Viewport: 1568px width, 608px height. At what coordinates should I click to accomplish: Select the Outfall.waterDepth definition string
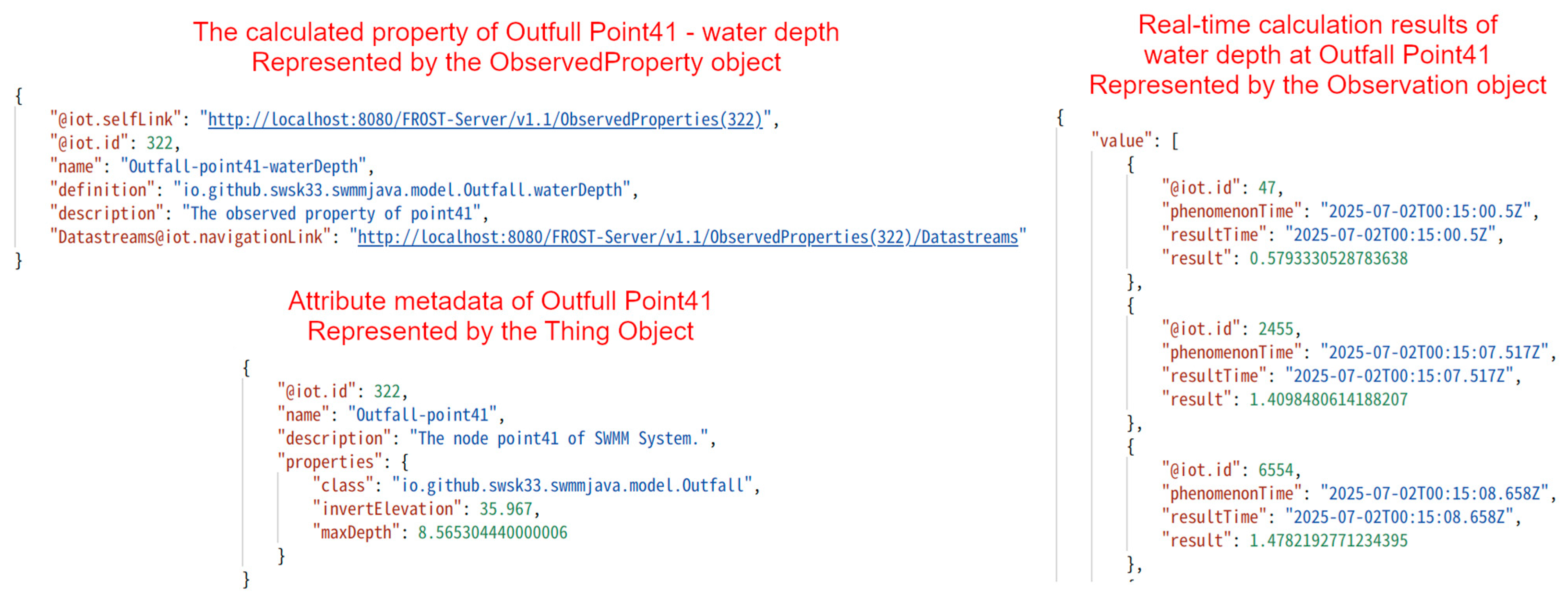(402, 190)
